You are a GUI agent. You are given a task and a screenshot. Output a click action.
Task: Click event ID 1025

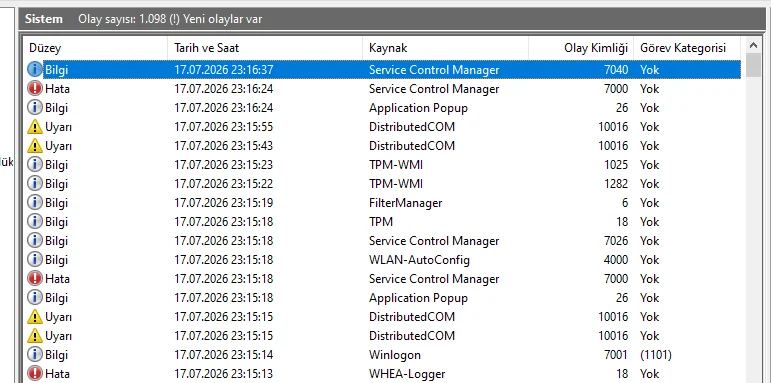click(x=616, y=165)
